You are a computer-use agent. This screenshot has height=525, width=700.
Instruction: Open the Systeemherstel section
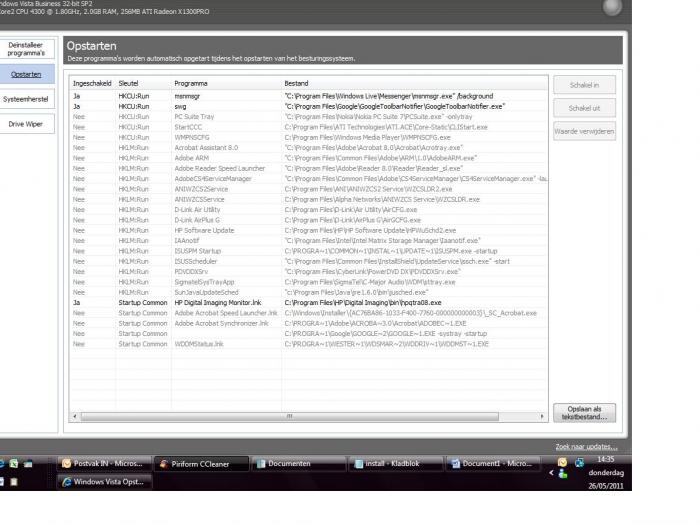coord(27,99)
